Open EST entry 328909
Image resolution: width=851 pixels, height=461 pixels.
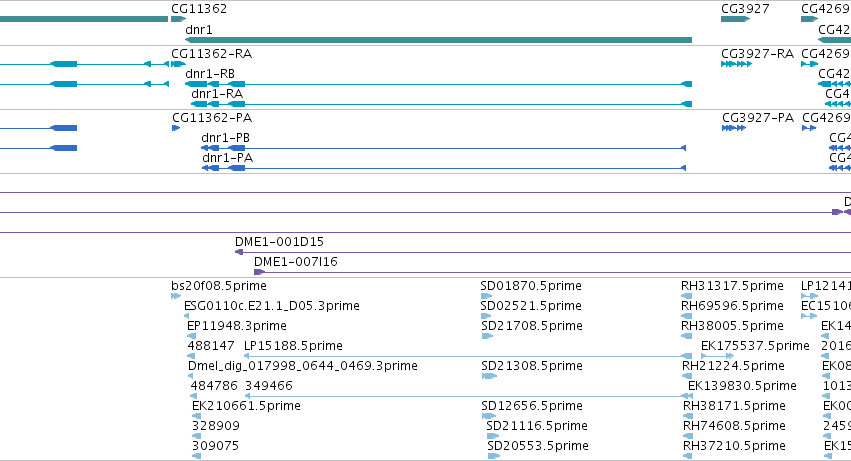[216, 426]
